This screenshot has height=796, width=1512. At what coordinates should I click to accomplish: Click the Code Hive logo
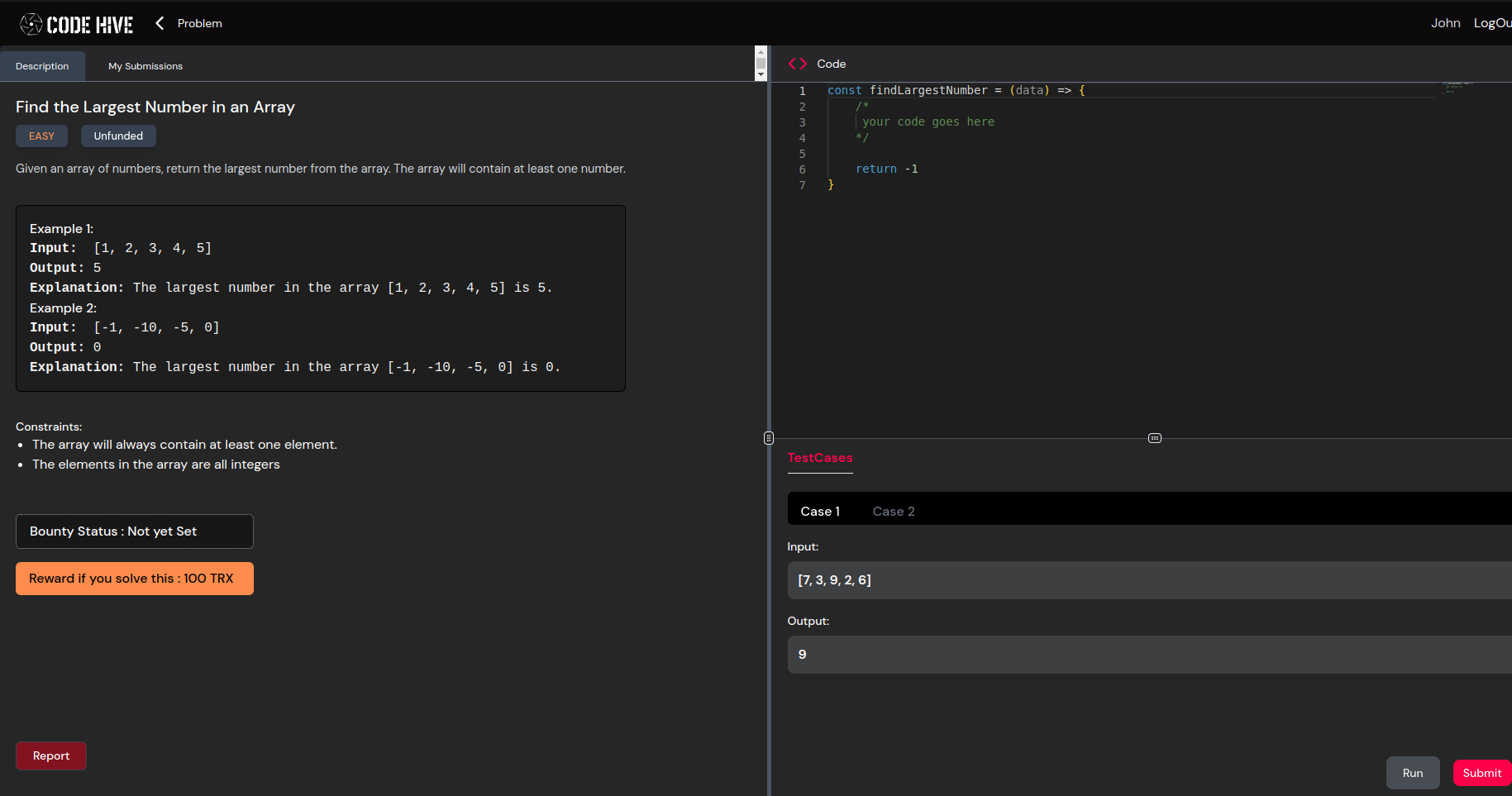pyautogui.click(x=76, y=24)
